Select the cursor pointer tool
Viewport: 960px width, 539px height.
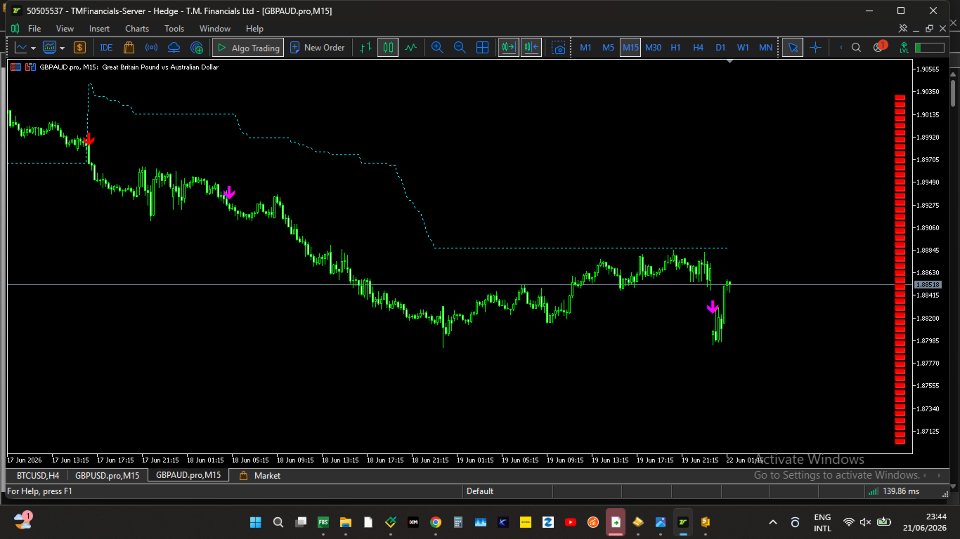click(793, 47)
